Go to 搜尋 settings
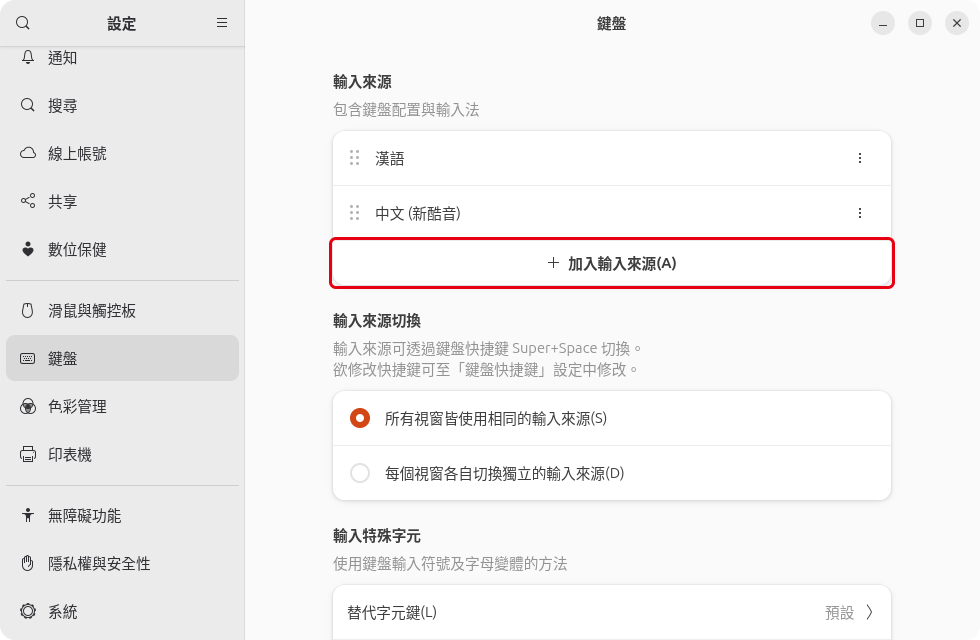Image resolution: width=980 pixels, height=640 pixels. click(122, 105)
